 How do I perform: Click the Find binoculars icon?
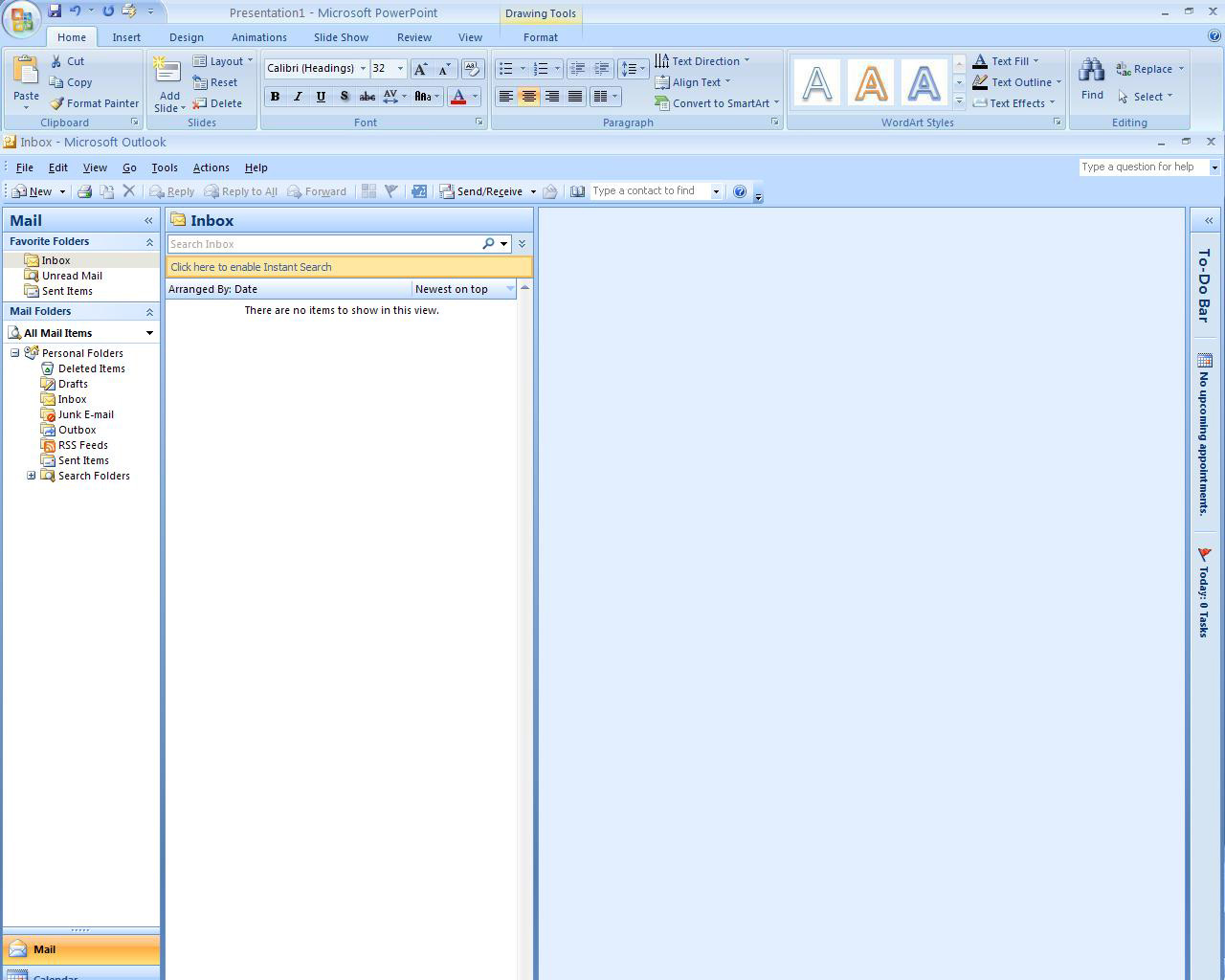coord(1091,71)
